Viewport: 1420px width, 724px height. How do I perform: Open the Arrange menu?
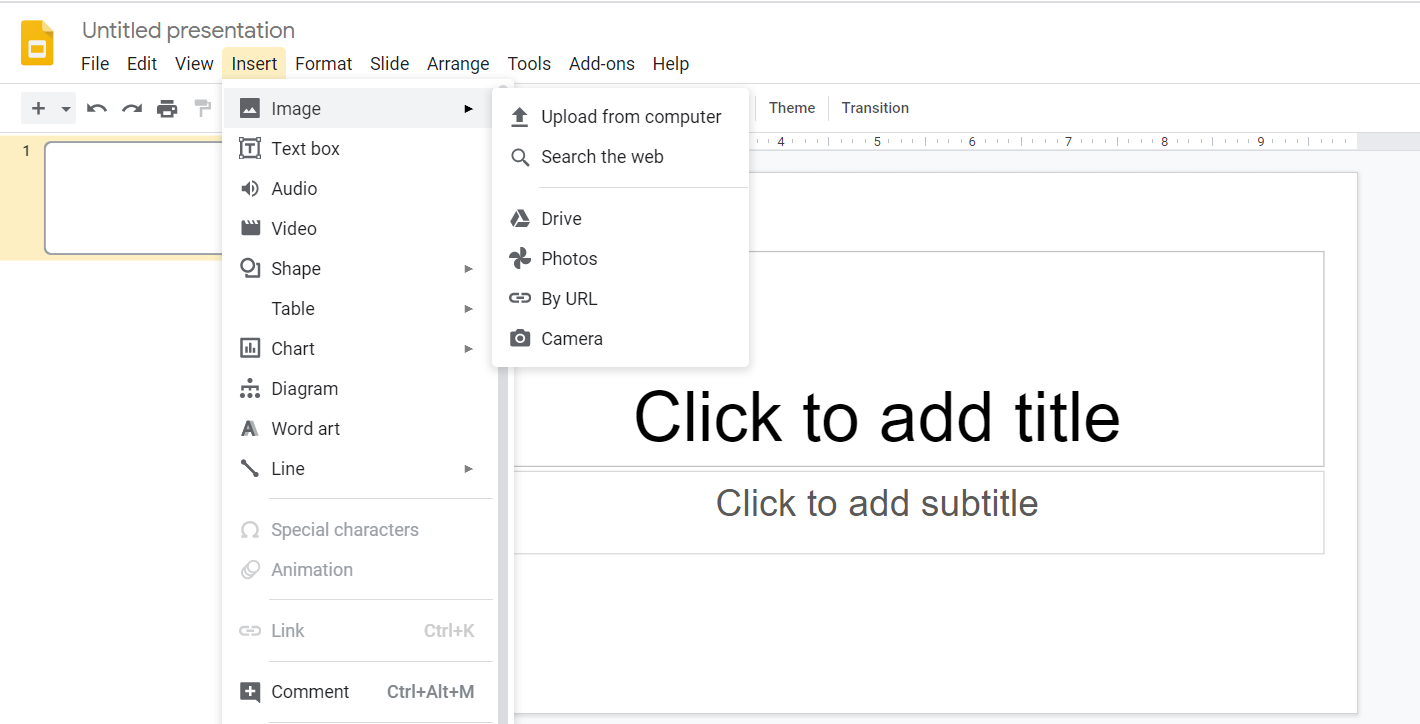click(x=458, y=64)
